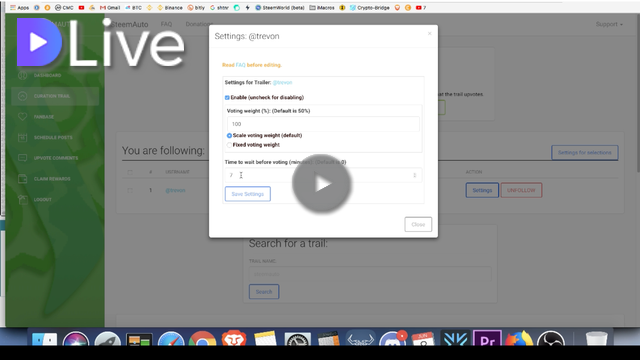Open the SteemWorld (beta) bookmark
Viewport: 640px width, 360px height.
click(280, 8)
